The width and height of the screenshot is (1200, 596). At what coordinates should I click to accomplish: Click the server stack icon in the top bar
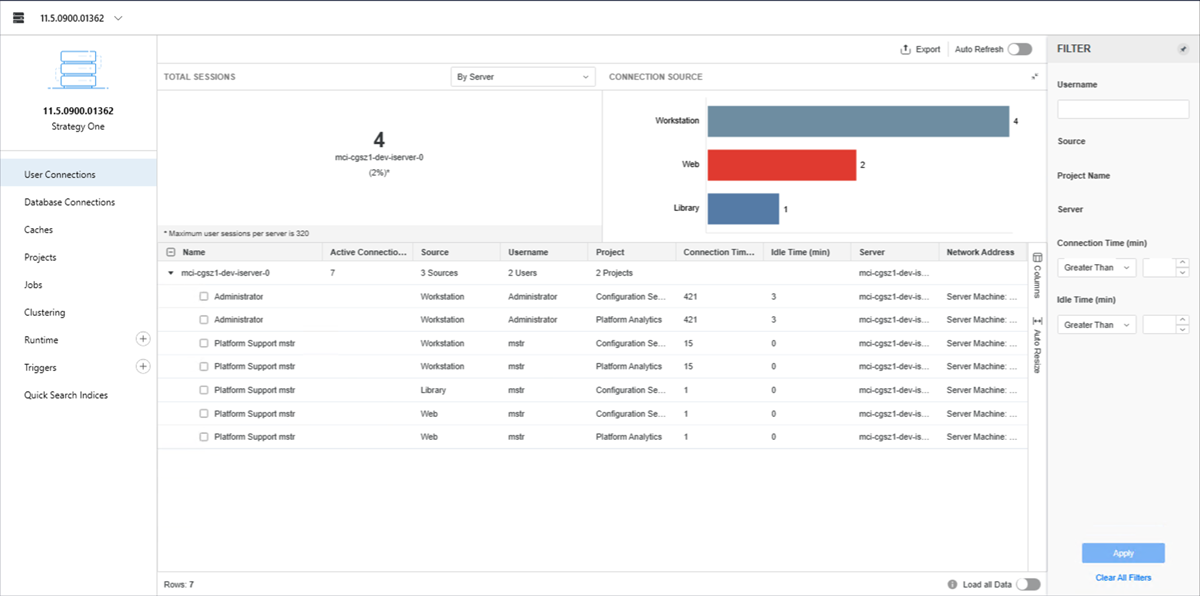click(18, 18)
